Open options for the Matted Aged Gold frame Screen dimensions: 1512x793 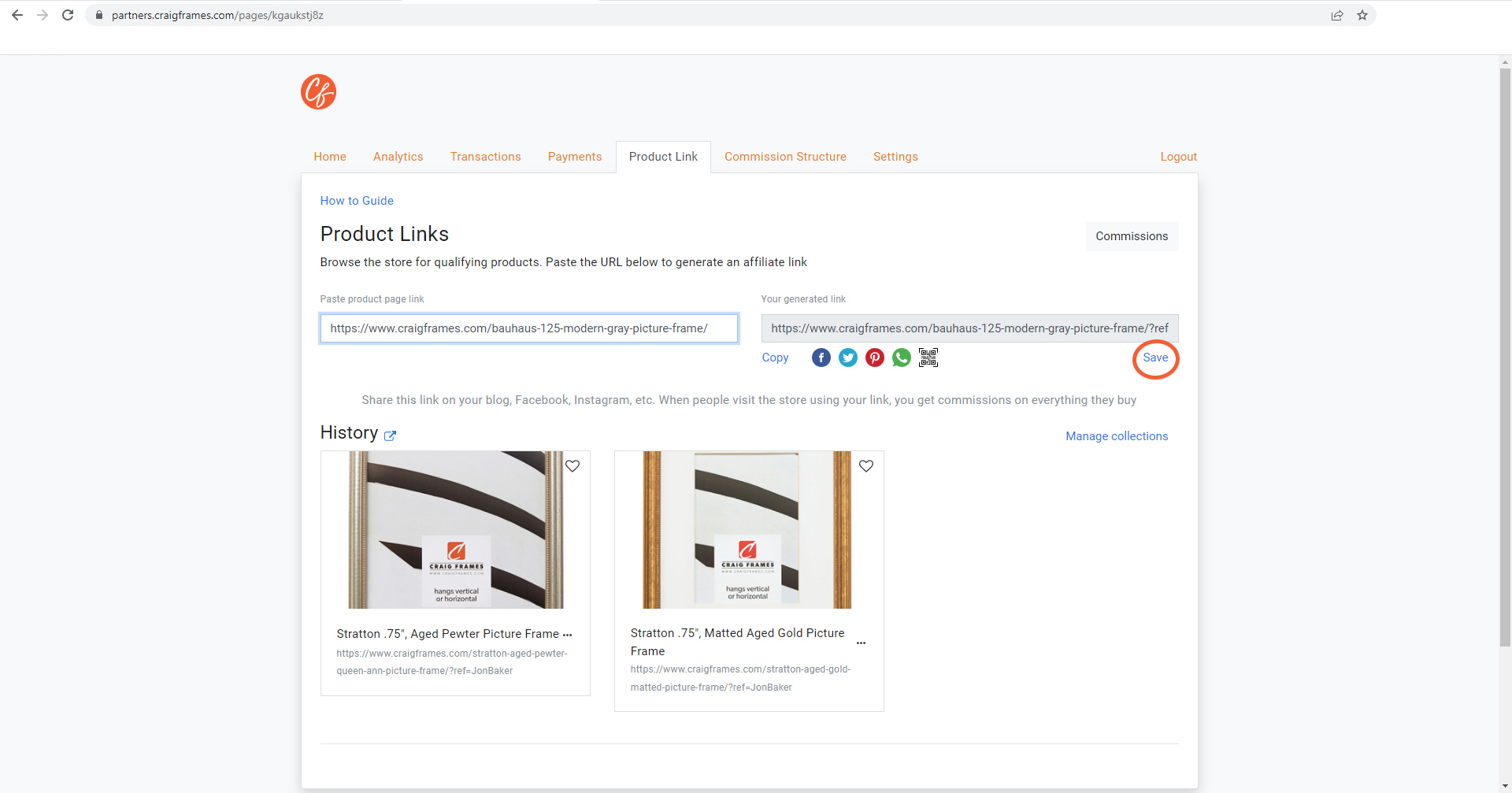862,643
